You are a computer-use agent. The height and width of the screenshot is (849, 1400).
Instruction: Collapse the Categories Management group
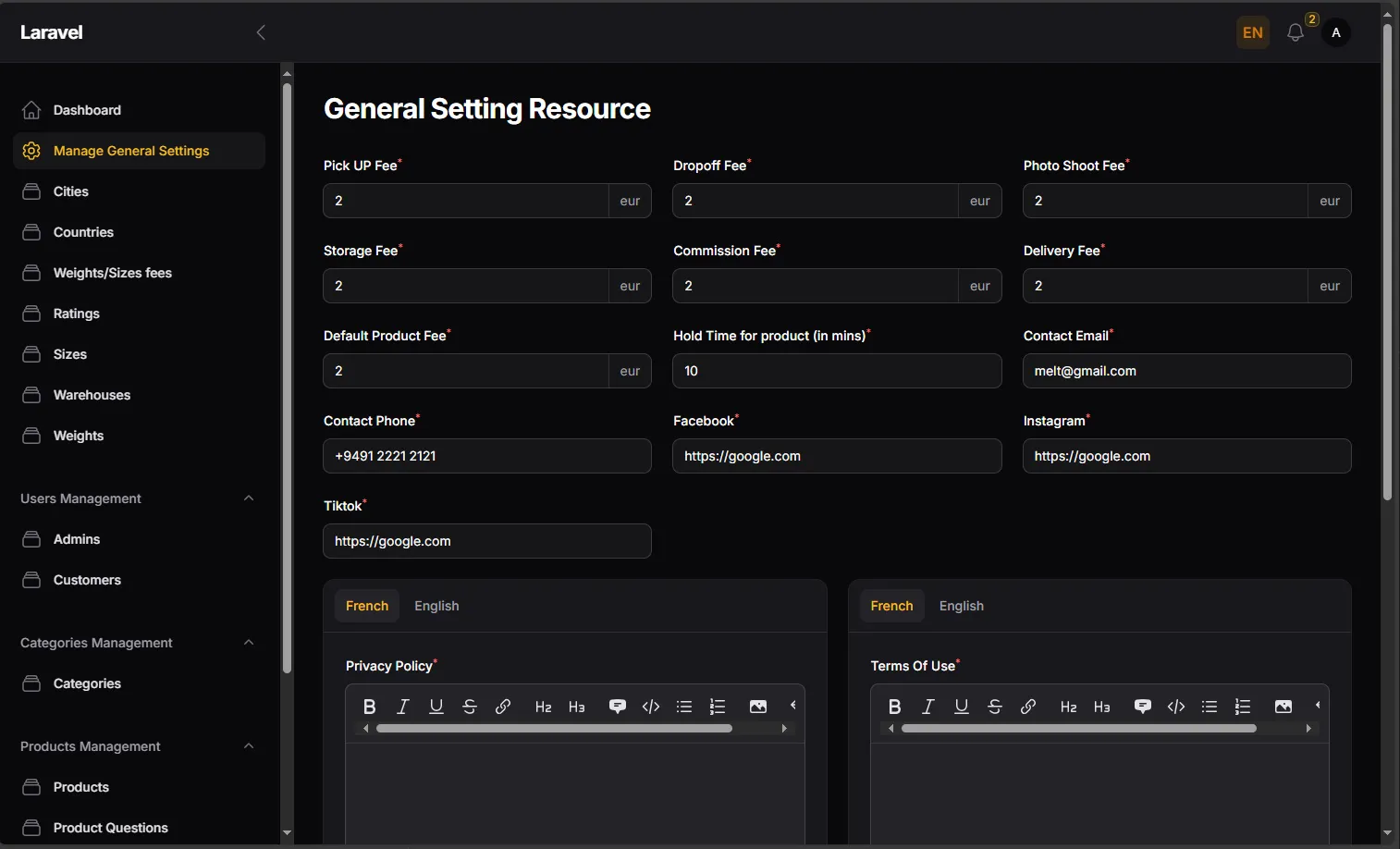(249, 643)
